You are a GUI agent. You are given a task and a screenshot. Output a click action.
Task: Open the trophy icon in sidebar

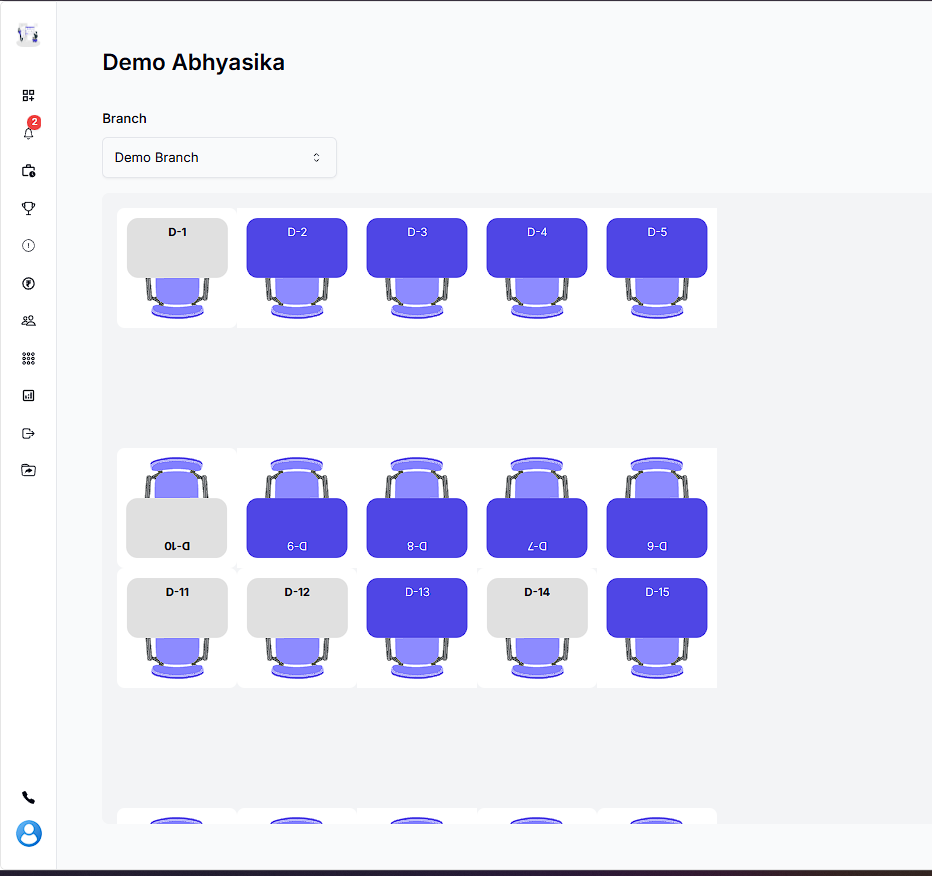point(29,208)
